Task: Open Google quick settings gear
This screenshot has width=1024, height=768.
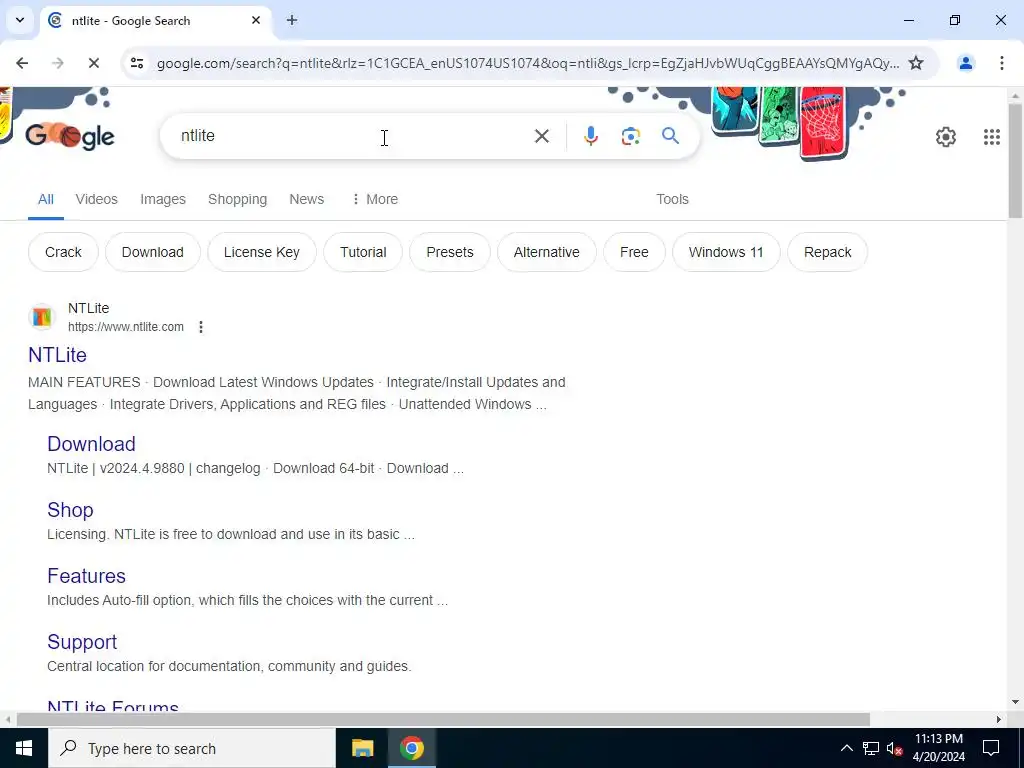Action: pos(946,136)
